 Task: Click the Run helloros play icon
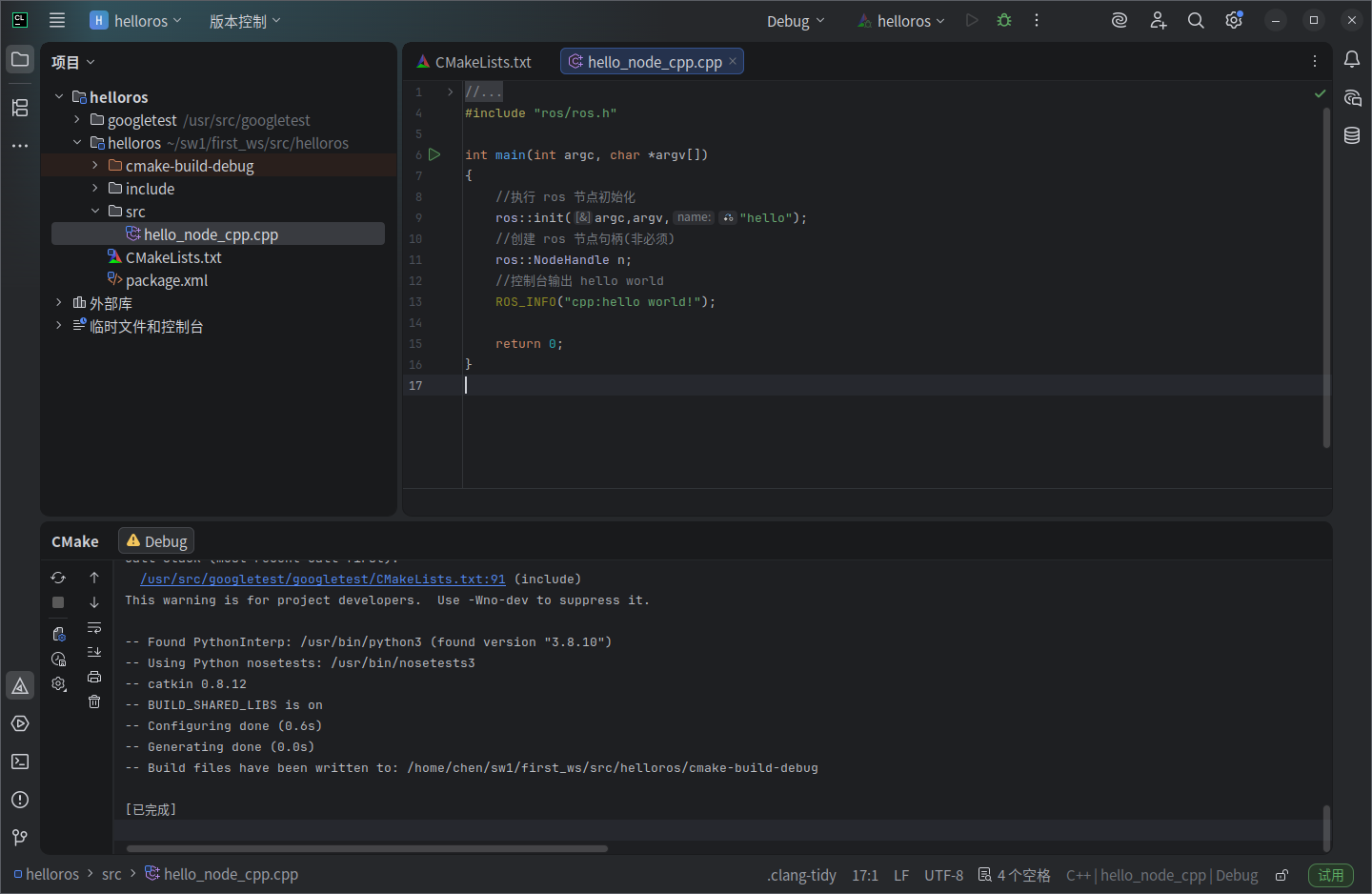tap(972, 20)
